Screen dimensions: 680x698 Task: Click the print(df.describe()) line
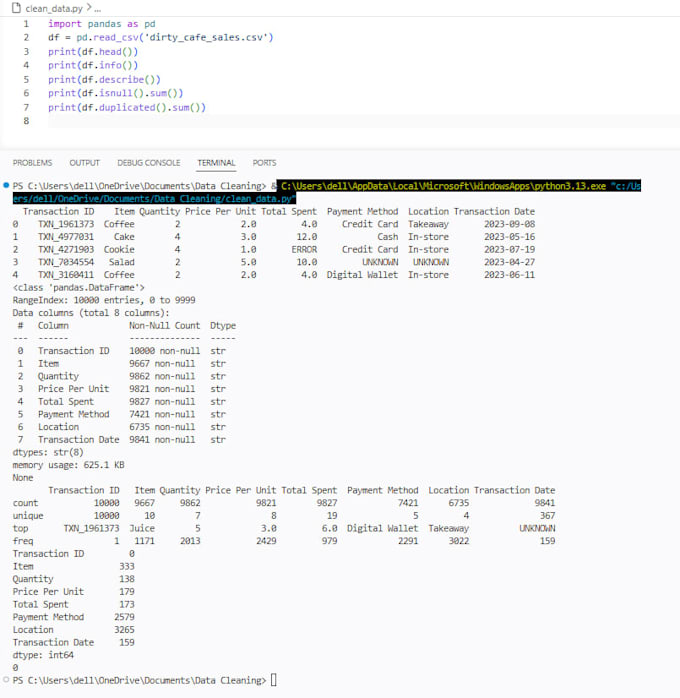click(x=104, y=80)
